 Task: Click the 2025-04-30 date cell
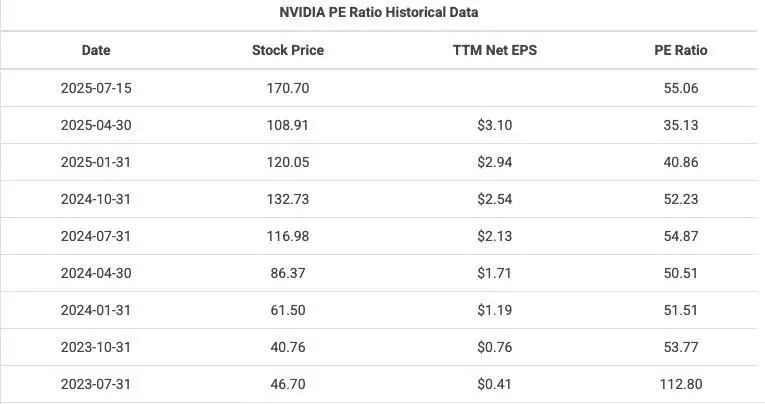pyautogui.click(x=96, y=125)
